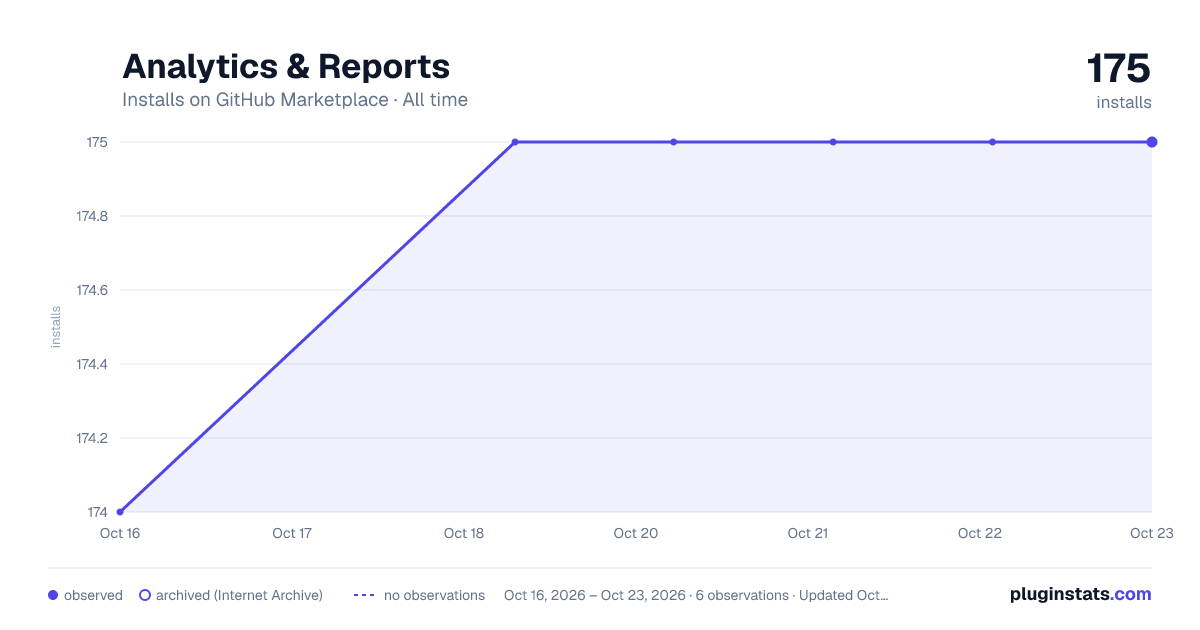
Task: Click the 'archived (Internet Archive)' legend label
Action: (239, 595)
